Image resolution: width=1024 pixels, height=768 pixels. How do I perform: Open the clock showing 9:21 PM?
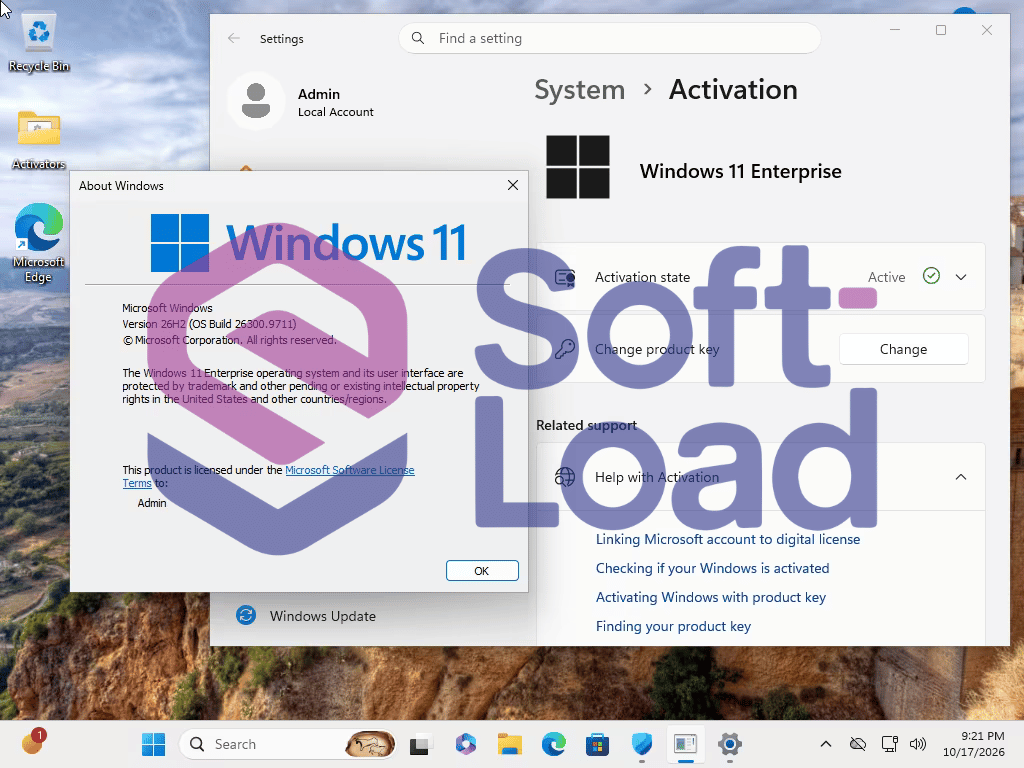pos(974,744)
